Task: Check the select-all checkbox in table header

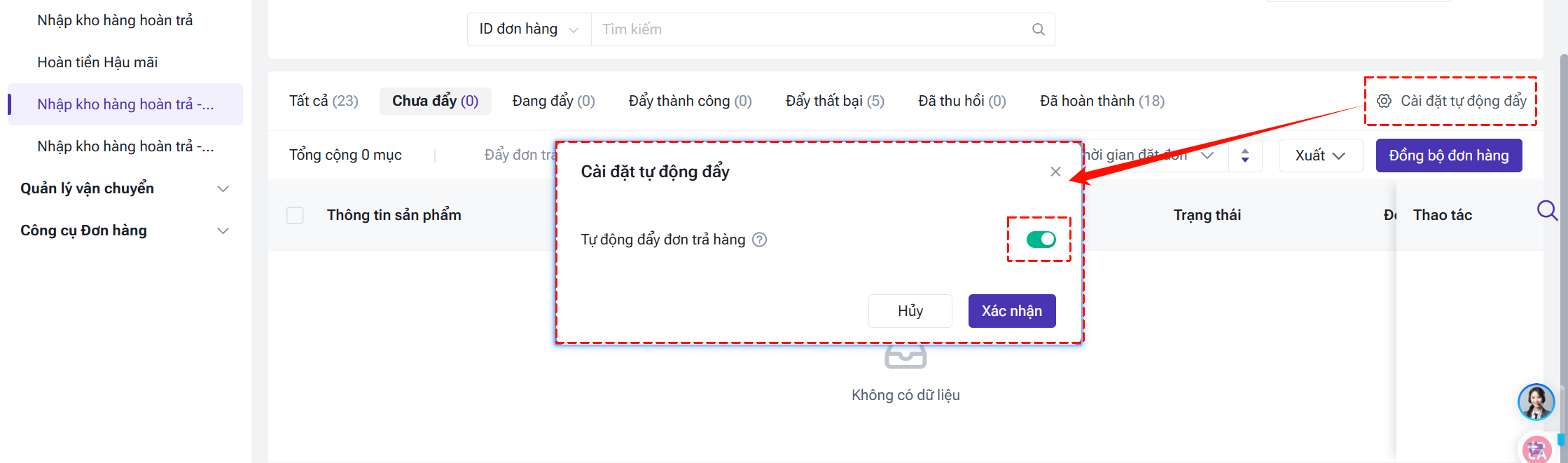Action: coord(295,215)
